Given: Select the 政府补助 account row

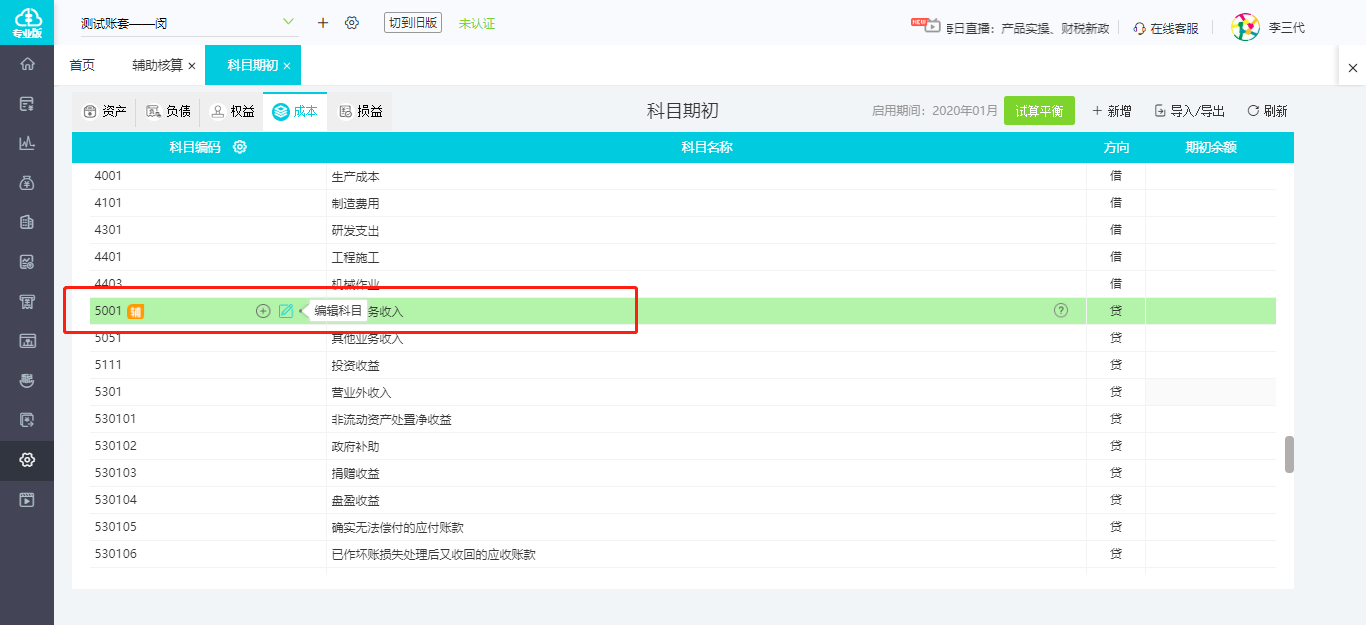Looking at the screenshot, I should point(683,446).
